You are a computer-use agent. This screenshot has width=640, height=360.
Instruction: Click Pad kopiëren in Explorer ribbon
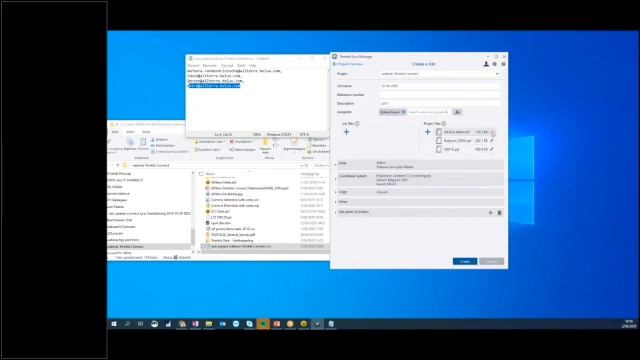click(163, 145)
